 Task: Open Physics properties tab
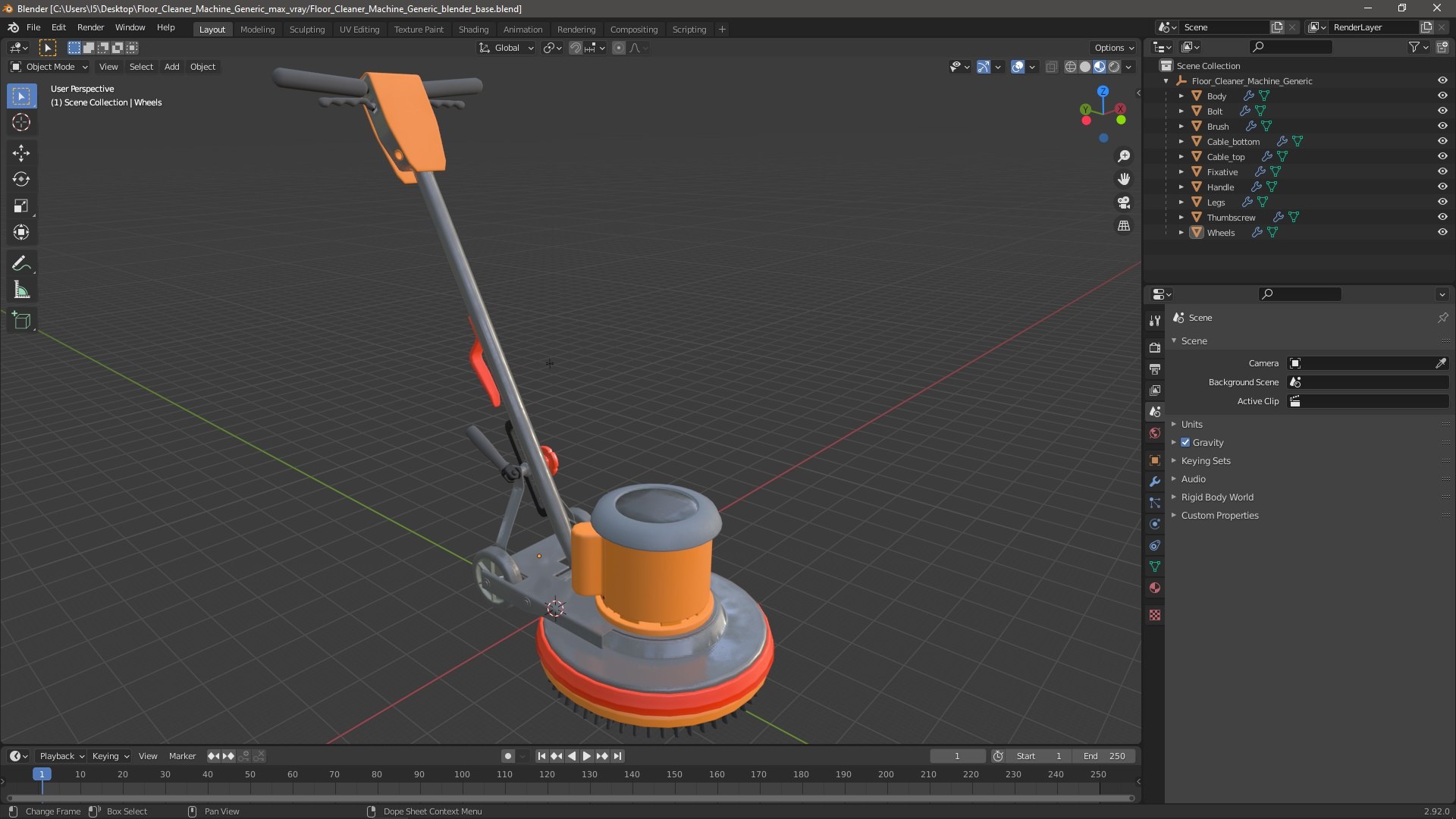click(1155, 524)
